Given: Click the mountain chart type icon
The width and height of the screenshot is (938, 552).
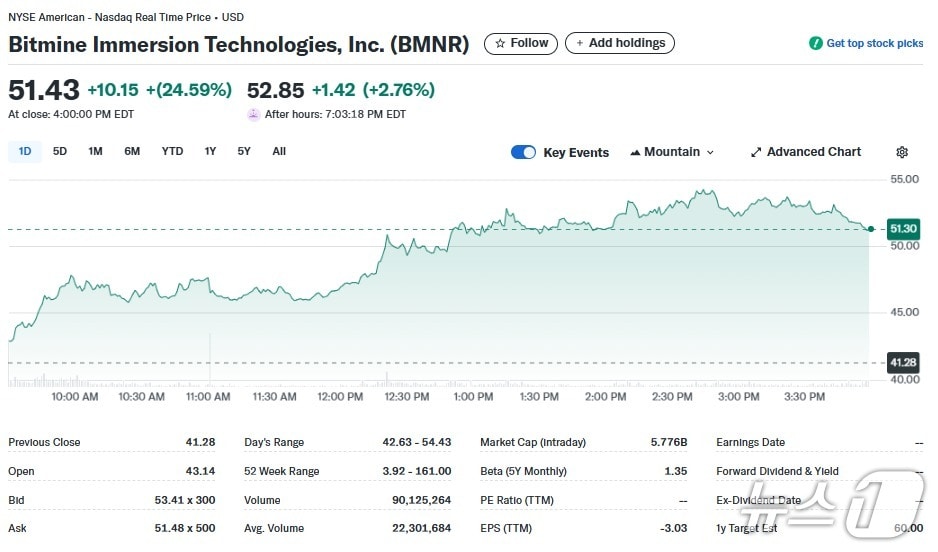Looking at the screenshot, I should pyautogui.click(x=635, y=152).
